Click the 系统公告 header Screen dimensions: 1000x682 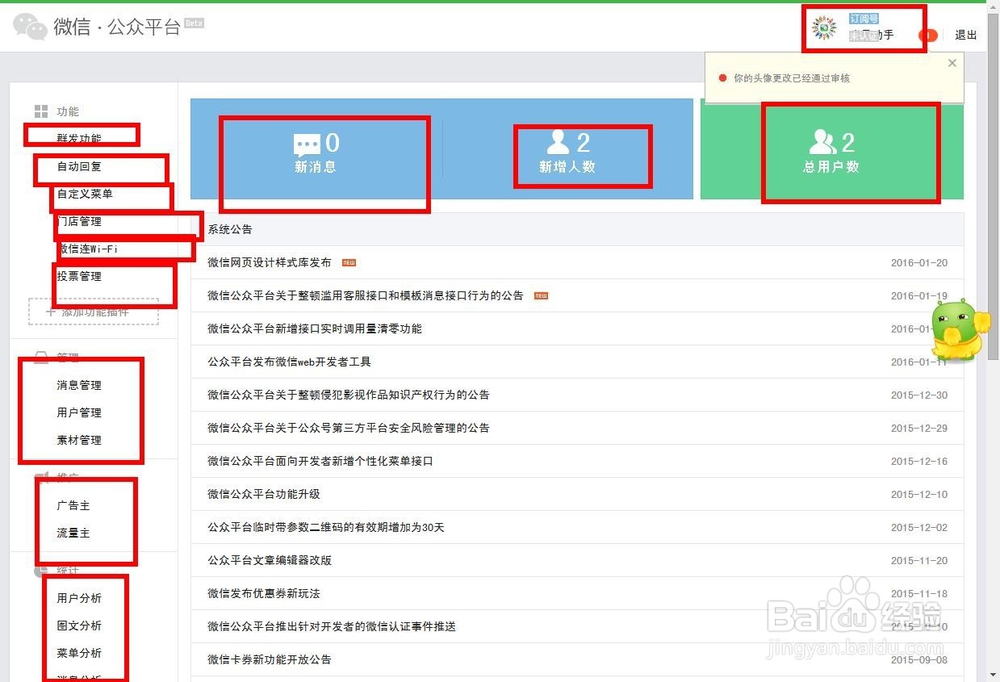tap(230, 229)
